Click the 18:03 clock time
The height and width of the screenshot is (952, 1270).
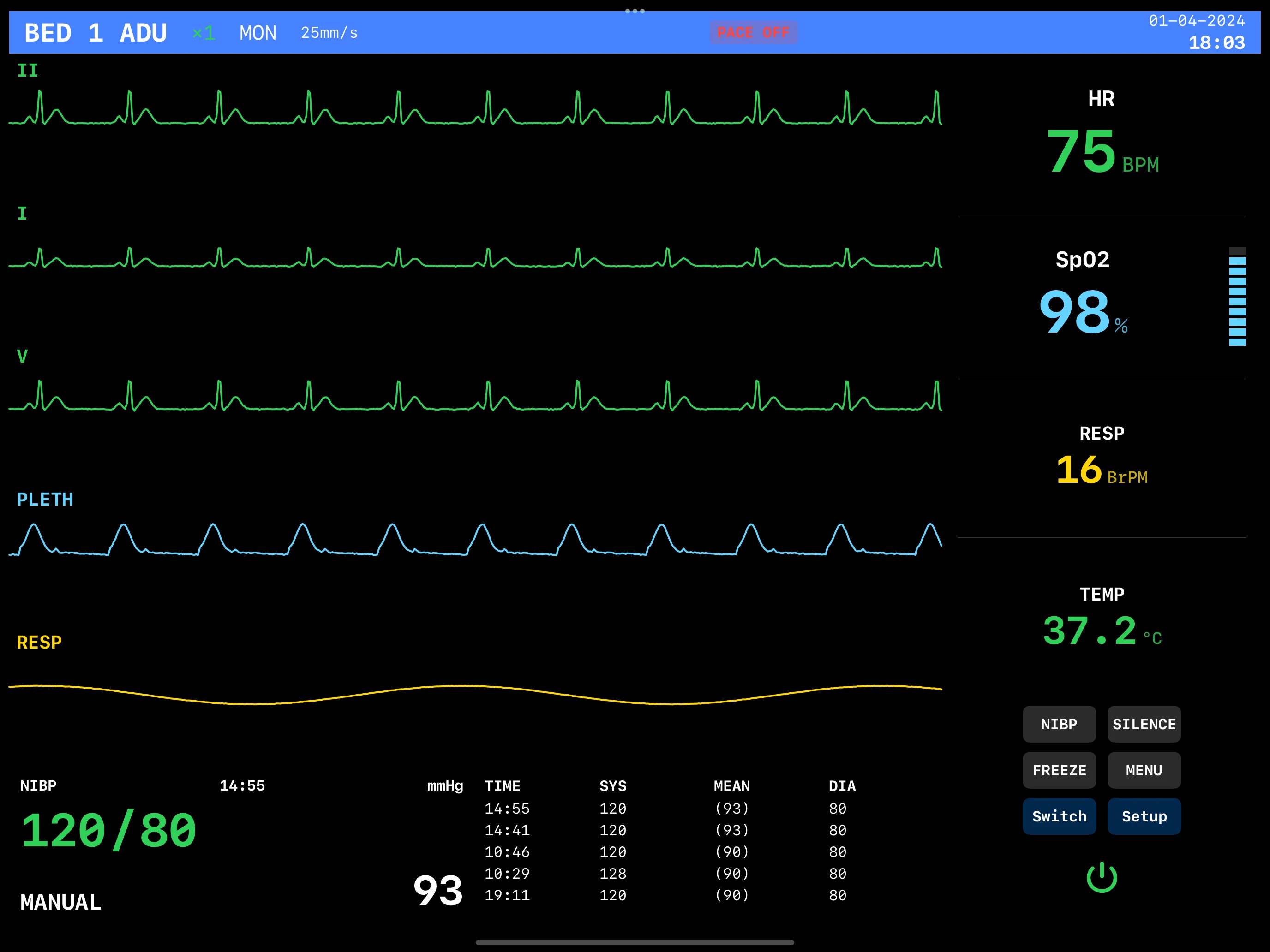[1216, 43]
